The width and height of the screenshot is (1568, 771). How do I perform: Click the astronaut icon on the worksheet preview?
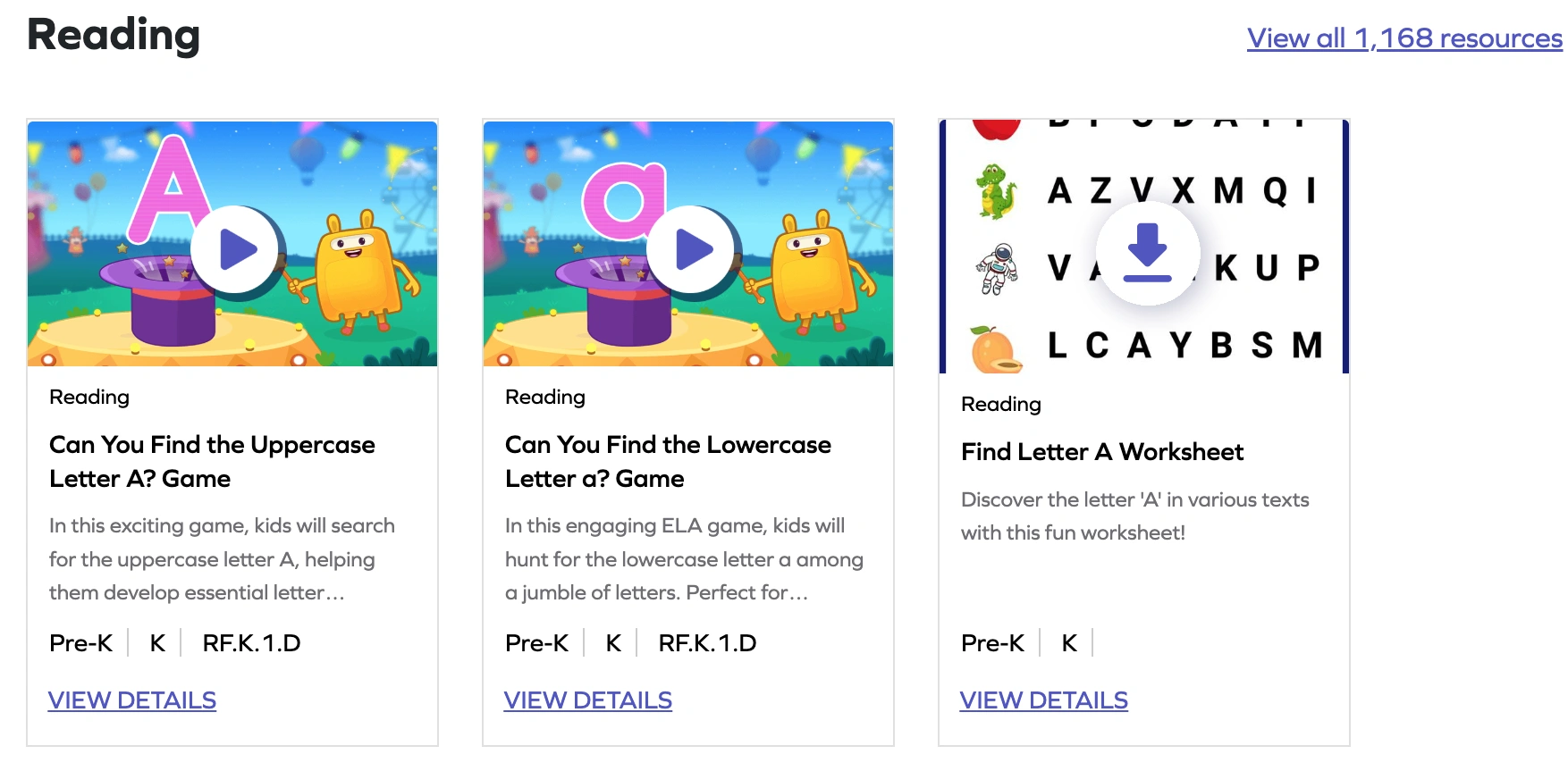point(995,265)
